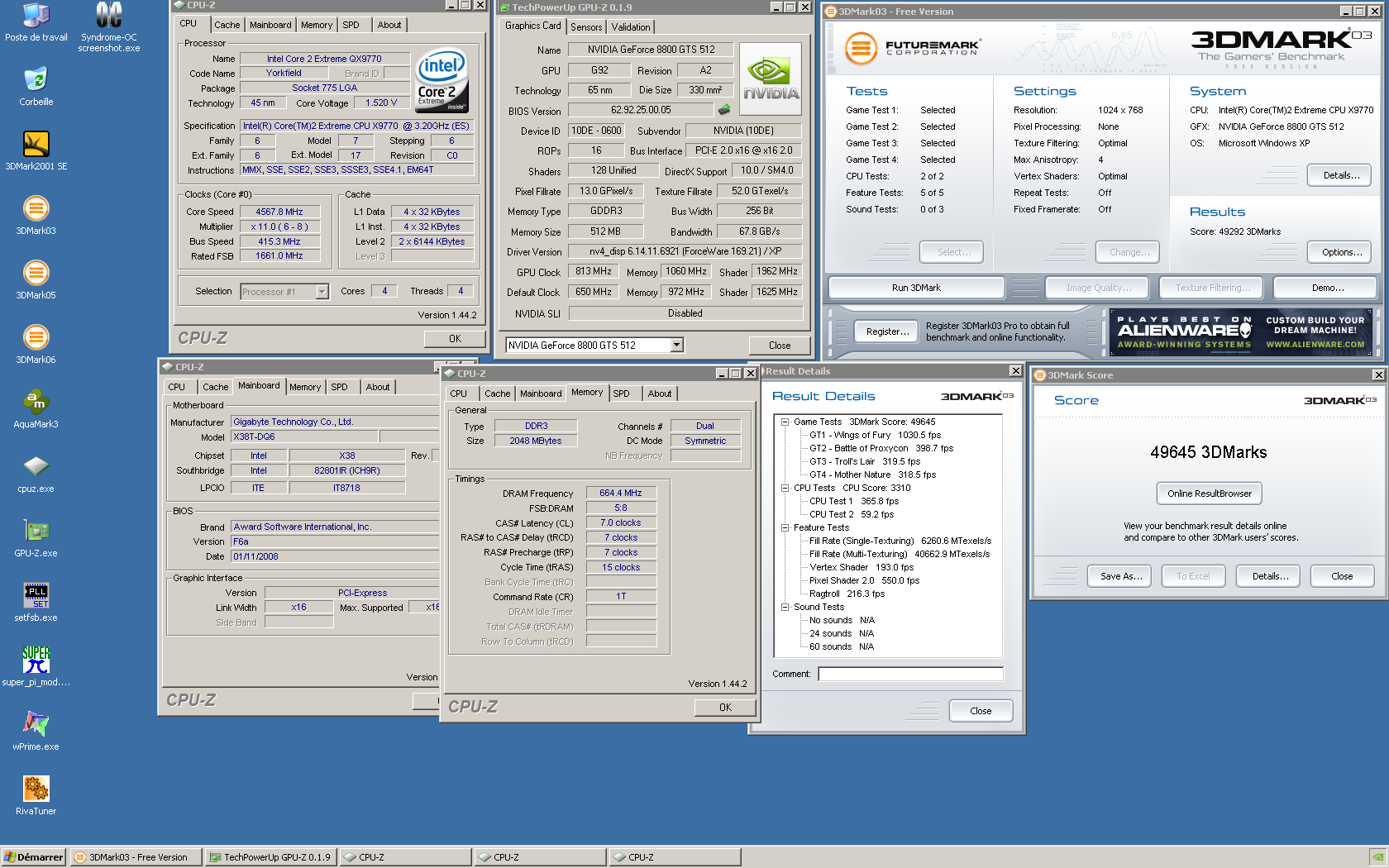1389x868 pixels.
Task: Click OK in top CPU-Z window
Action: (455, 338)
